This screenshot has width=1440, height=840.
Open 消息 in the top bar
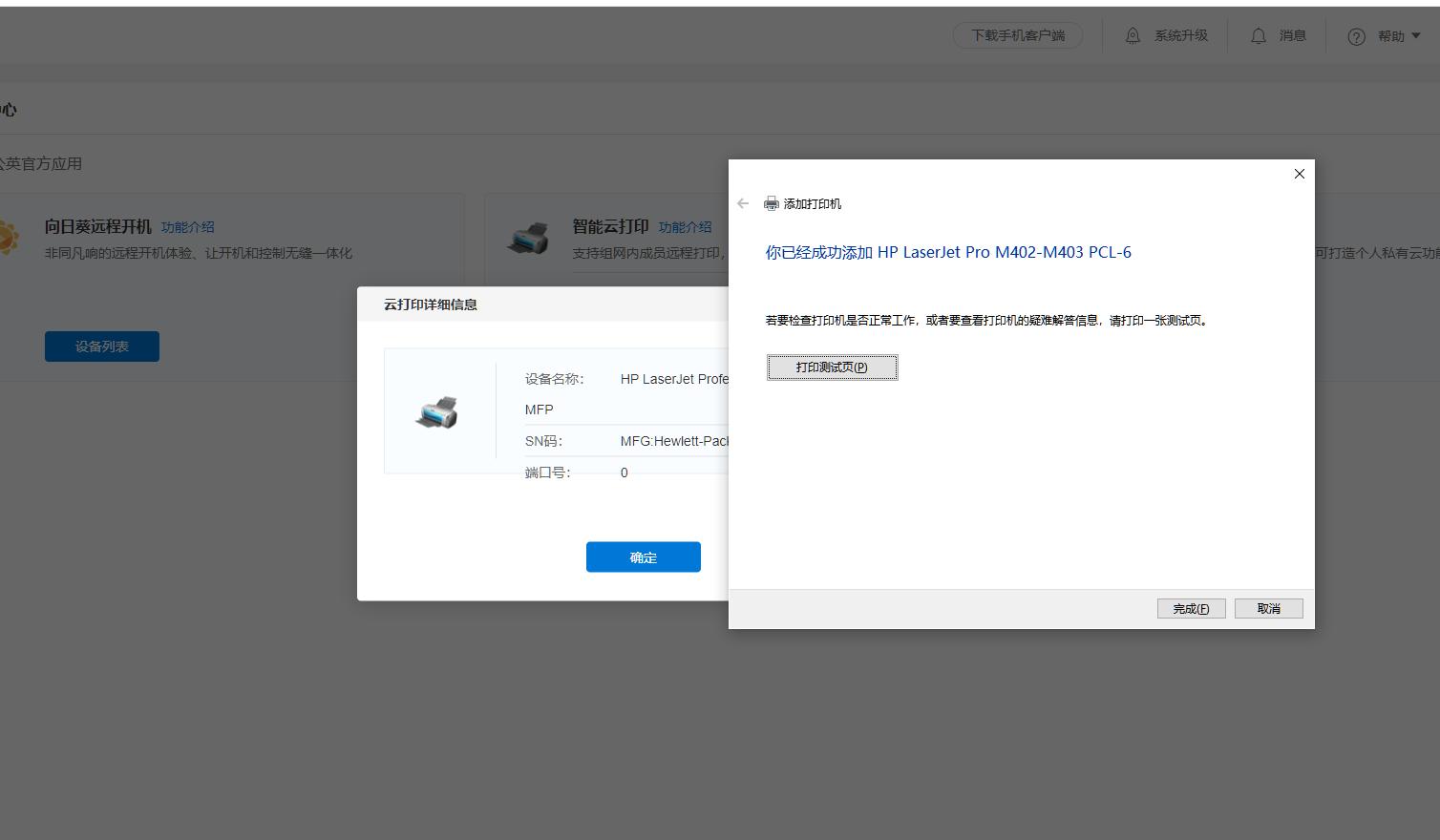click(1293, 35)
